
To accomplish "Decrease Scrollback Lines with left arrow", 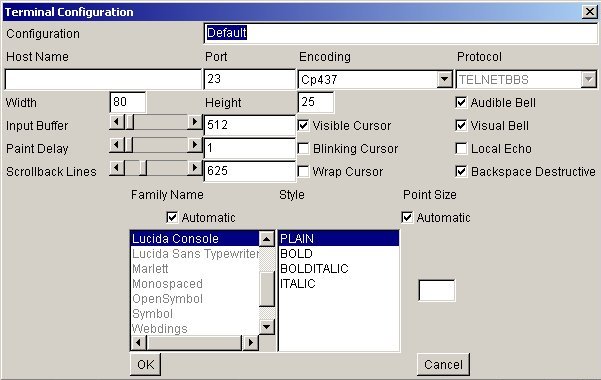I will 117,168.
